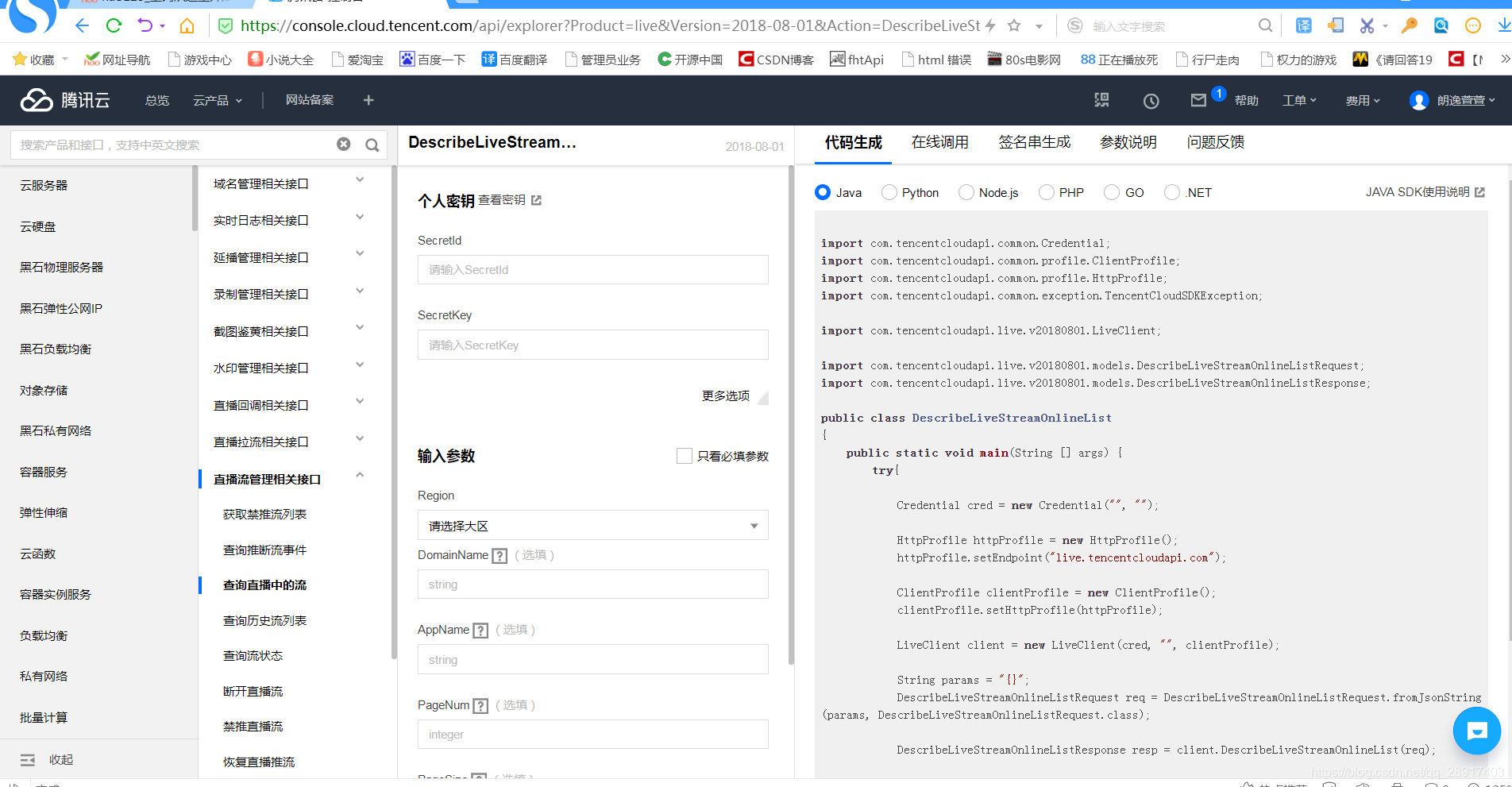Switch to 代码生成 tab
The image size is (1512, 787).
point(853,142)
